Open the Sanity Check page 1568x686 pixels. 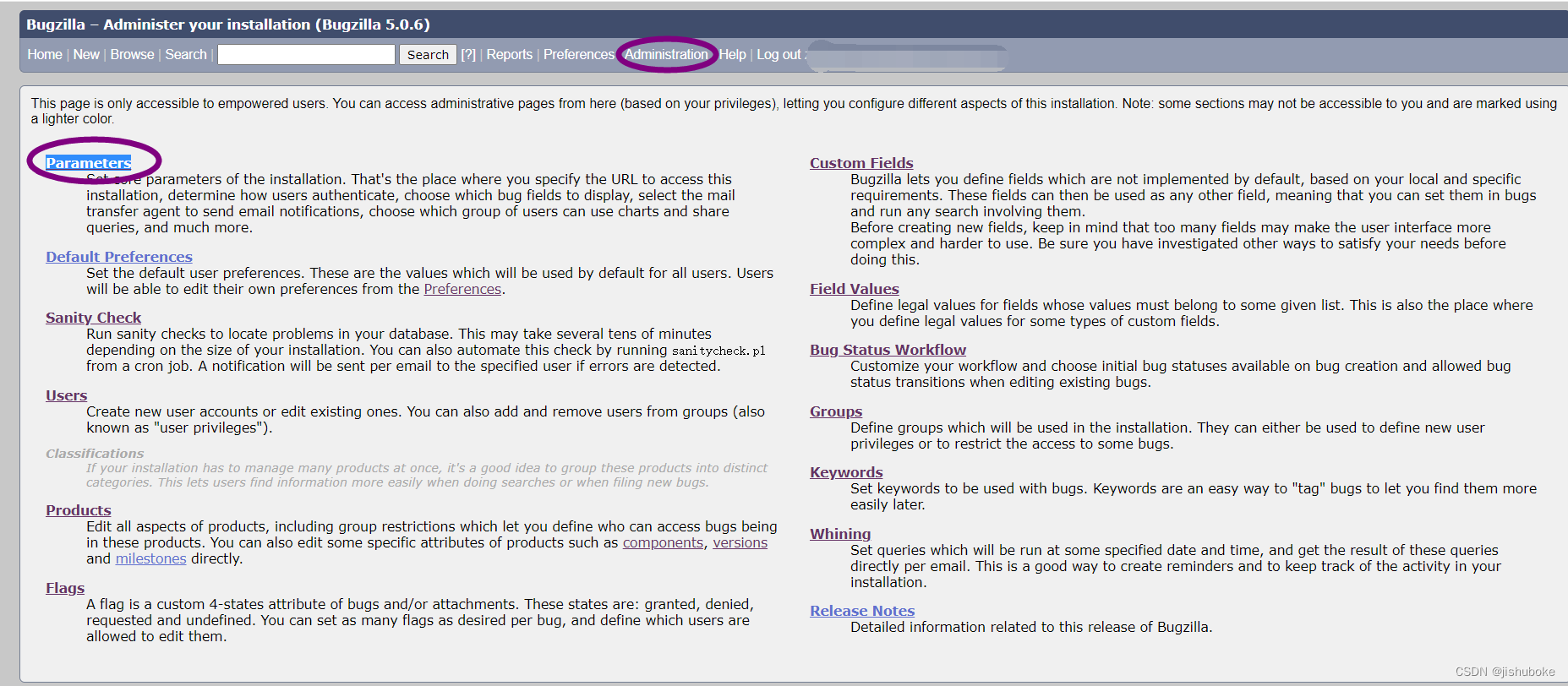tap(93, 318)
